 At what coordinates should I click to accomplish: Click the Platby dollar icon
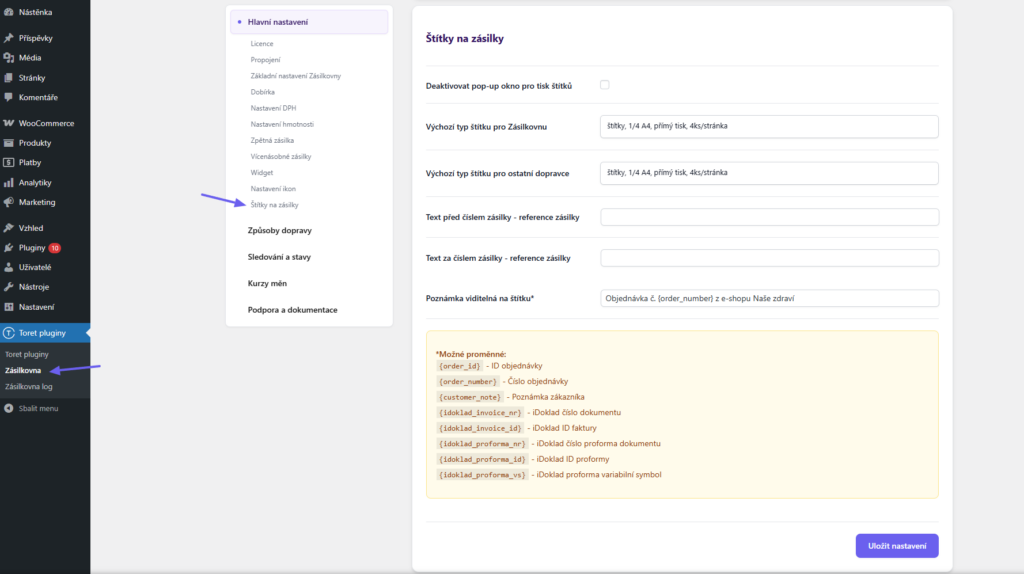click(x=8, y=162)
